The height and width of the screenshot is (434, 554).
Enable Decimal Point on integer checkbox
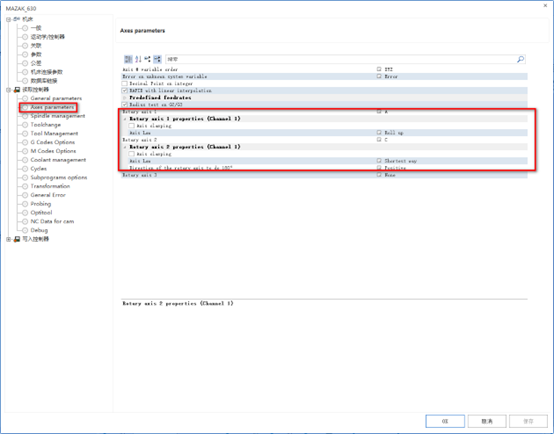(124, 84)
